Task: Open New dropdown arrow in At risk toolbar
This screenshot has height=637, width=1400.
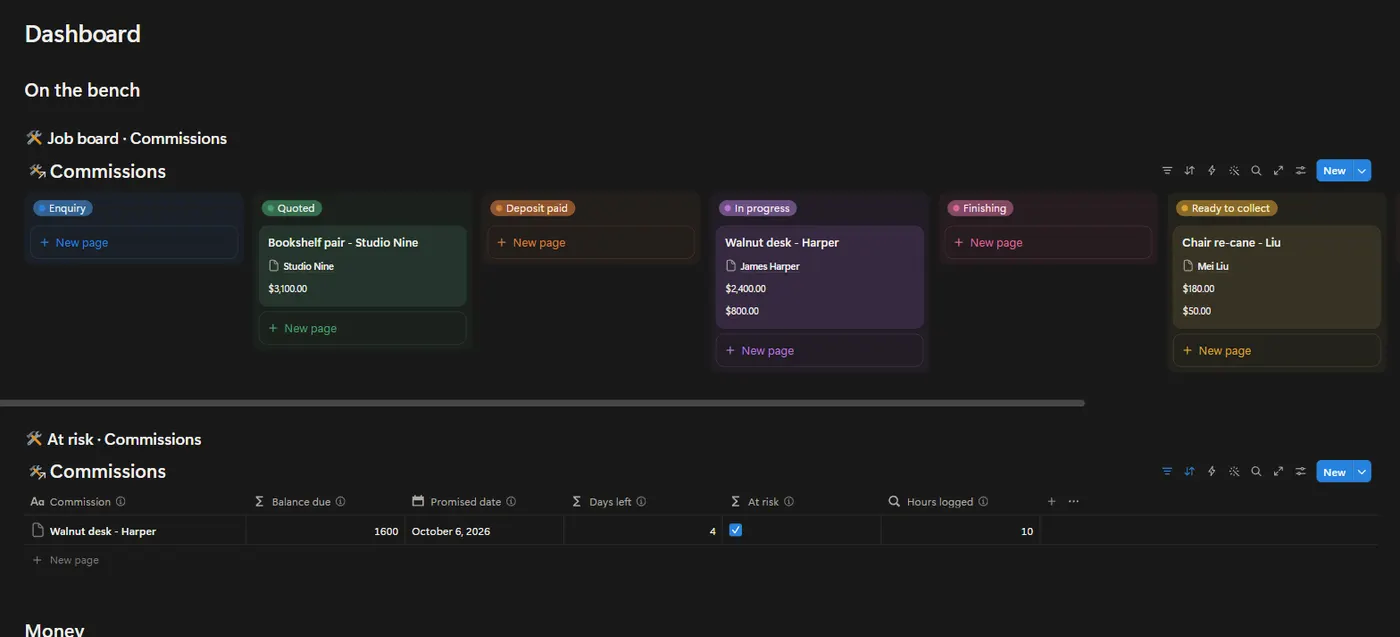Action: click(1361, 472)
